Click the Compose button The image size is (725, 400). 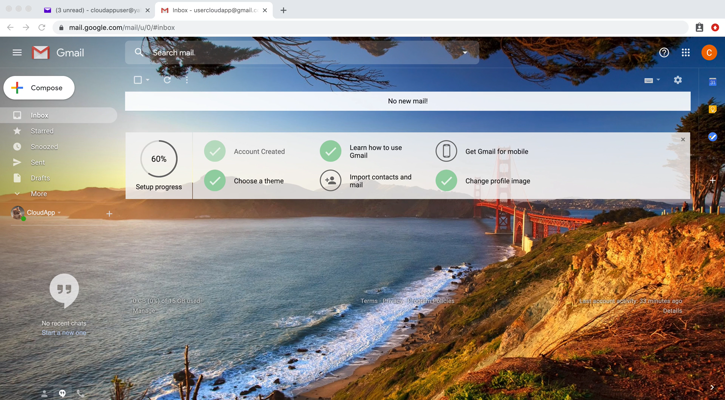39,88
